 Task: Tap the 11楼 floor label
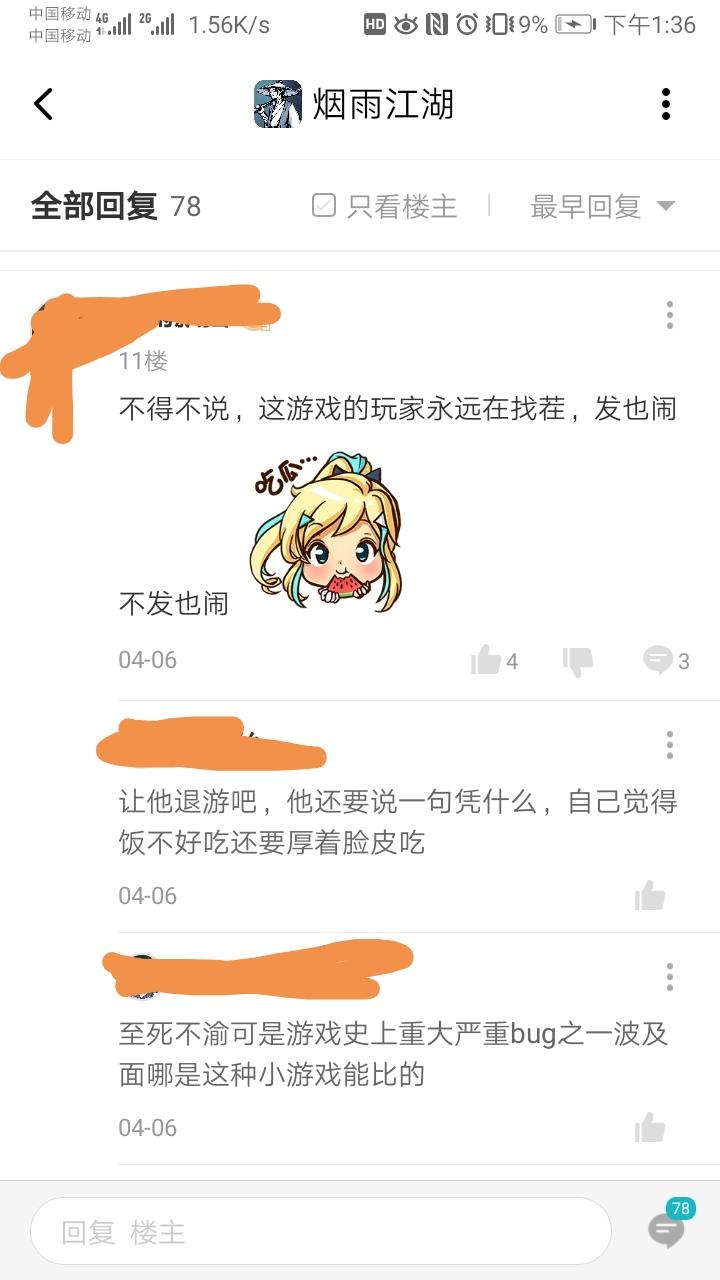pyautogui.click(x=143, y=361)
